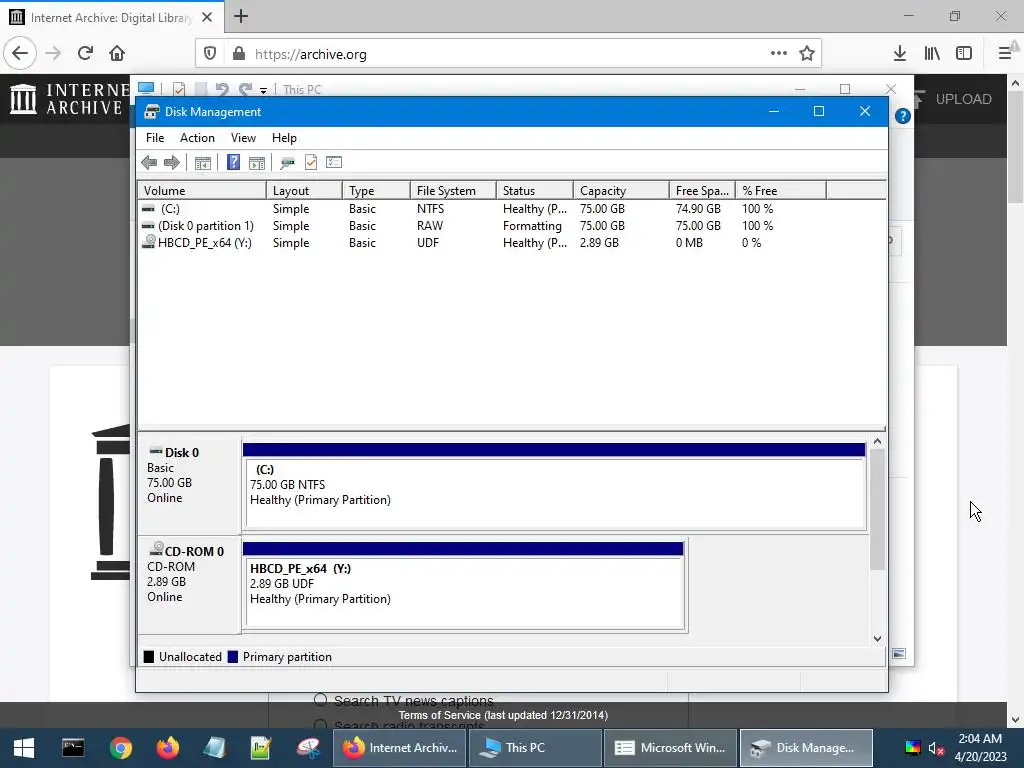Bookmark this page with the star icon
Viewport: 1024px width, 768px height.
pyautogui.click(x=807, y=54)
